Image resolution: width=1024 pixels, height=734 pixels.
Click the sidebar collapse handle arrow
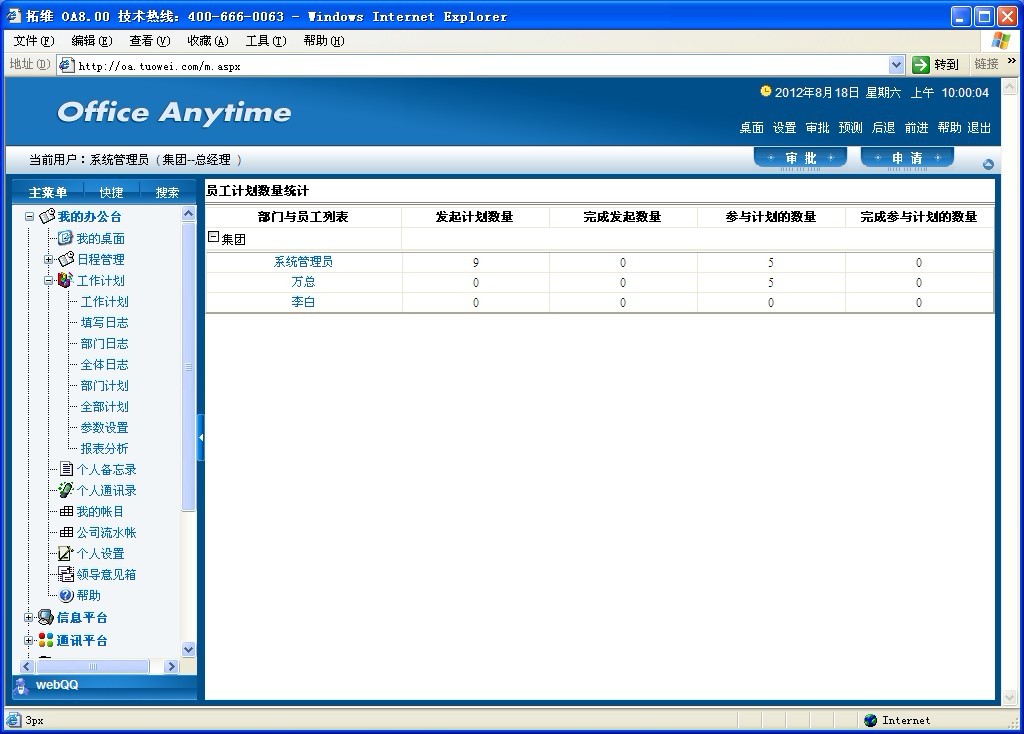click(x=201, y=438)
